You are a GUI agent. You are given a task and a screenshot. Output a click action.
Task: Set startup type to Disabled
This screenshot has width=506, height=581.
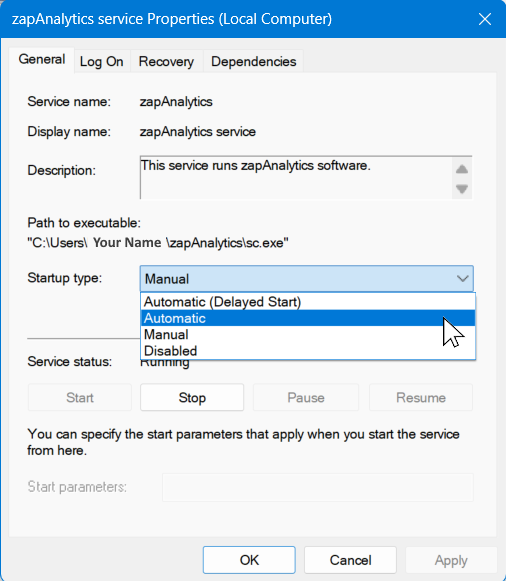[308, 351]
